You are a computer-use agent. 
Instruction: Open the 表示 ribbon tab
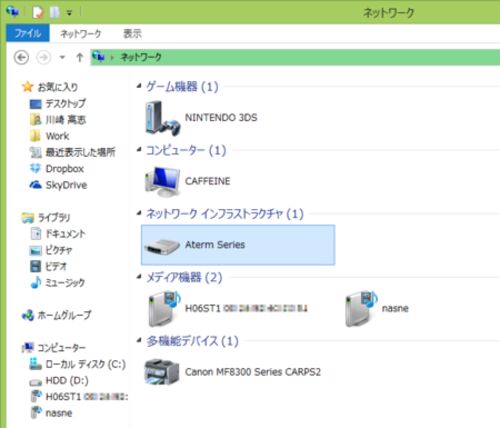pyautogui.click(x=133, y=33)
